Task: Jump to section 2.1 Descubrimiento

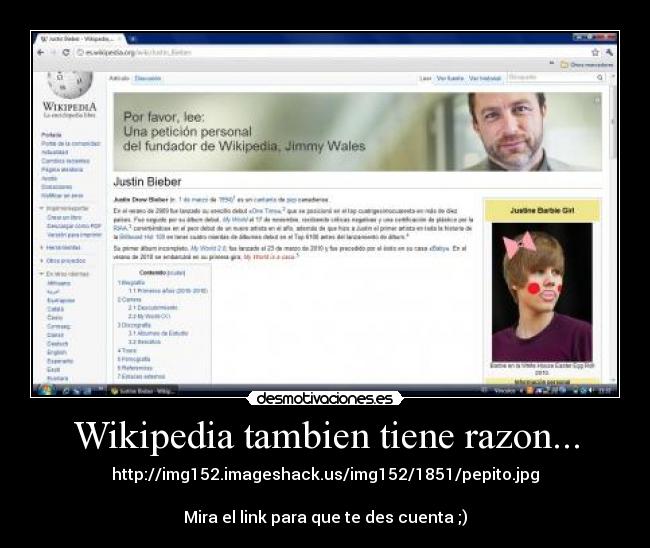Action: (153, 308)
